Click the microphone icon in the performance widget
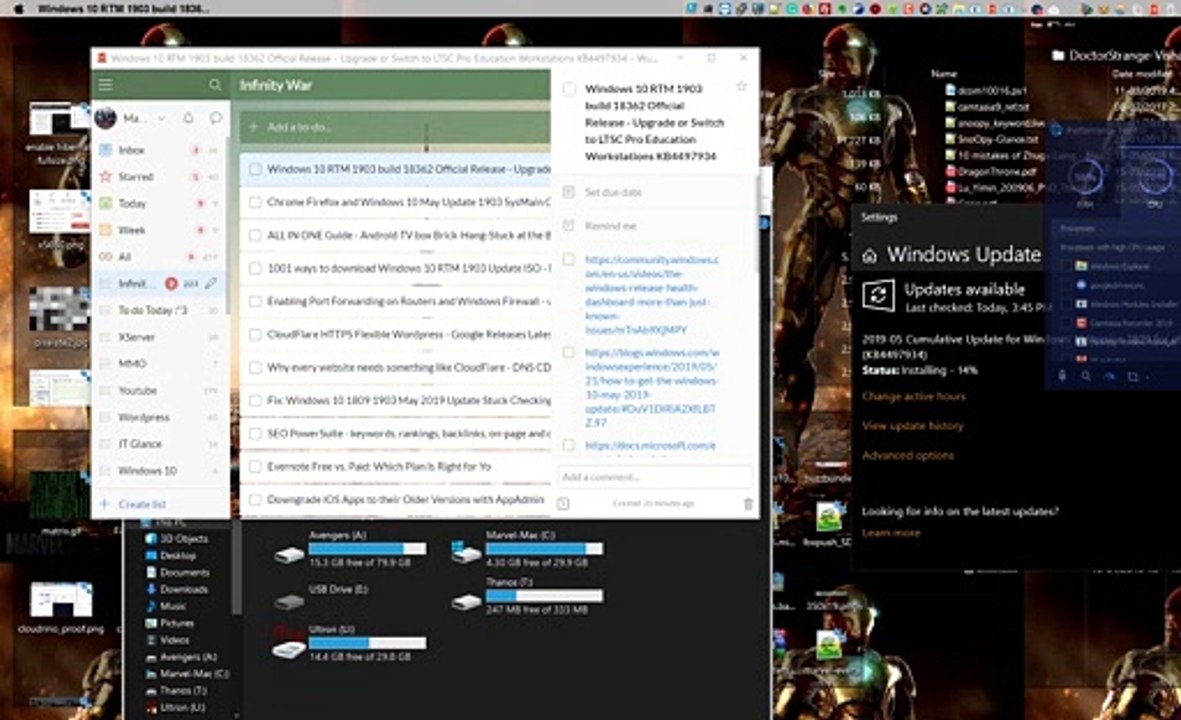This screenshot has height=720, width=1181. coord(1062,375)
